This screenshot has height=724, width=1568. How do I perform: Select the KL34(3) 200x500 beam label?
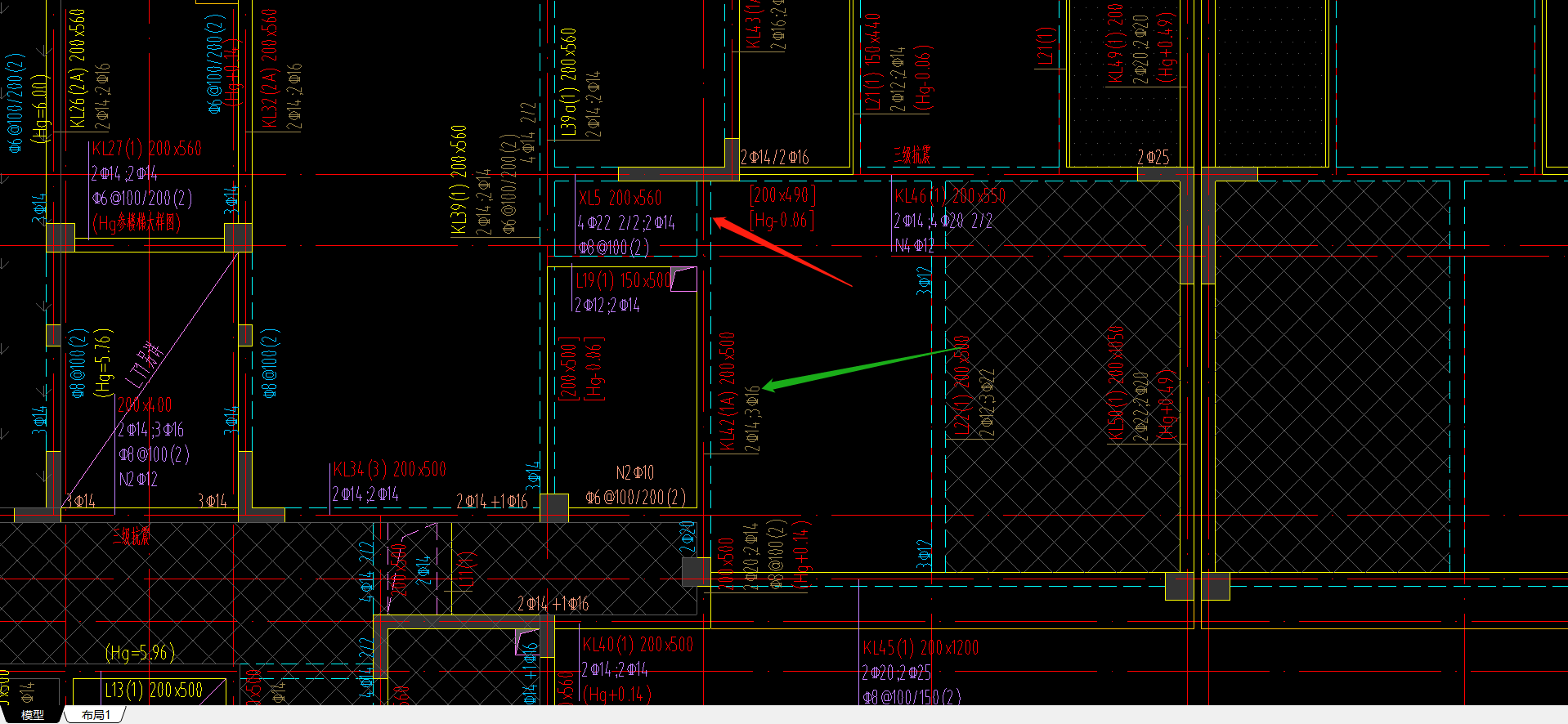(389, 469)
